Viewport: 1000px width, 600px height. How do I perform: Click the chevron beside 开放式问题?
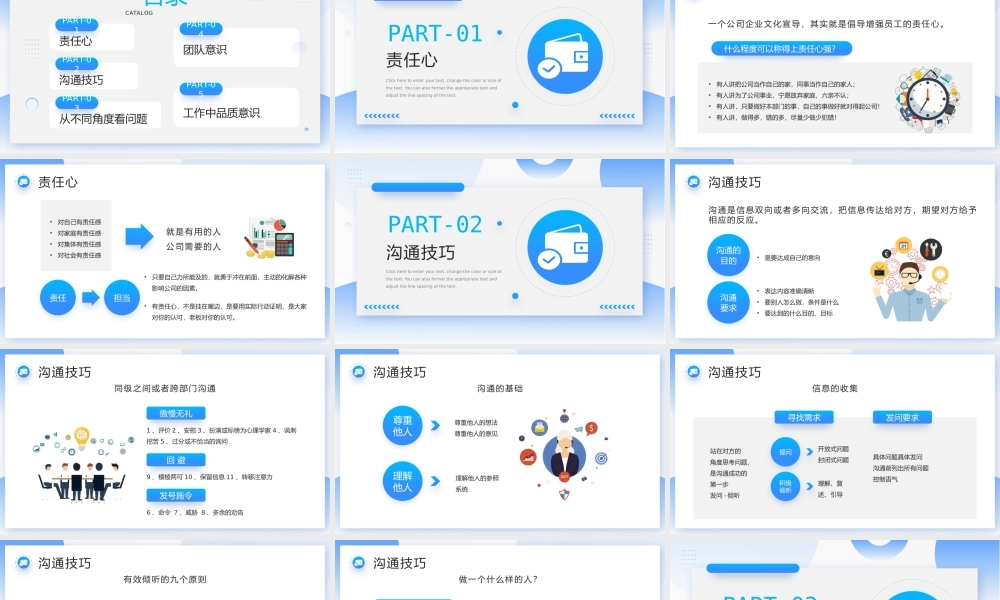[x=809, y=451]
